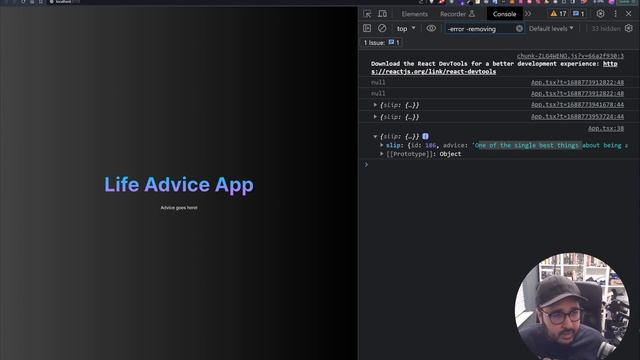
Task: Open the Default levels dropdown
Action: tap(551, 29)
